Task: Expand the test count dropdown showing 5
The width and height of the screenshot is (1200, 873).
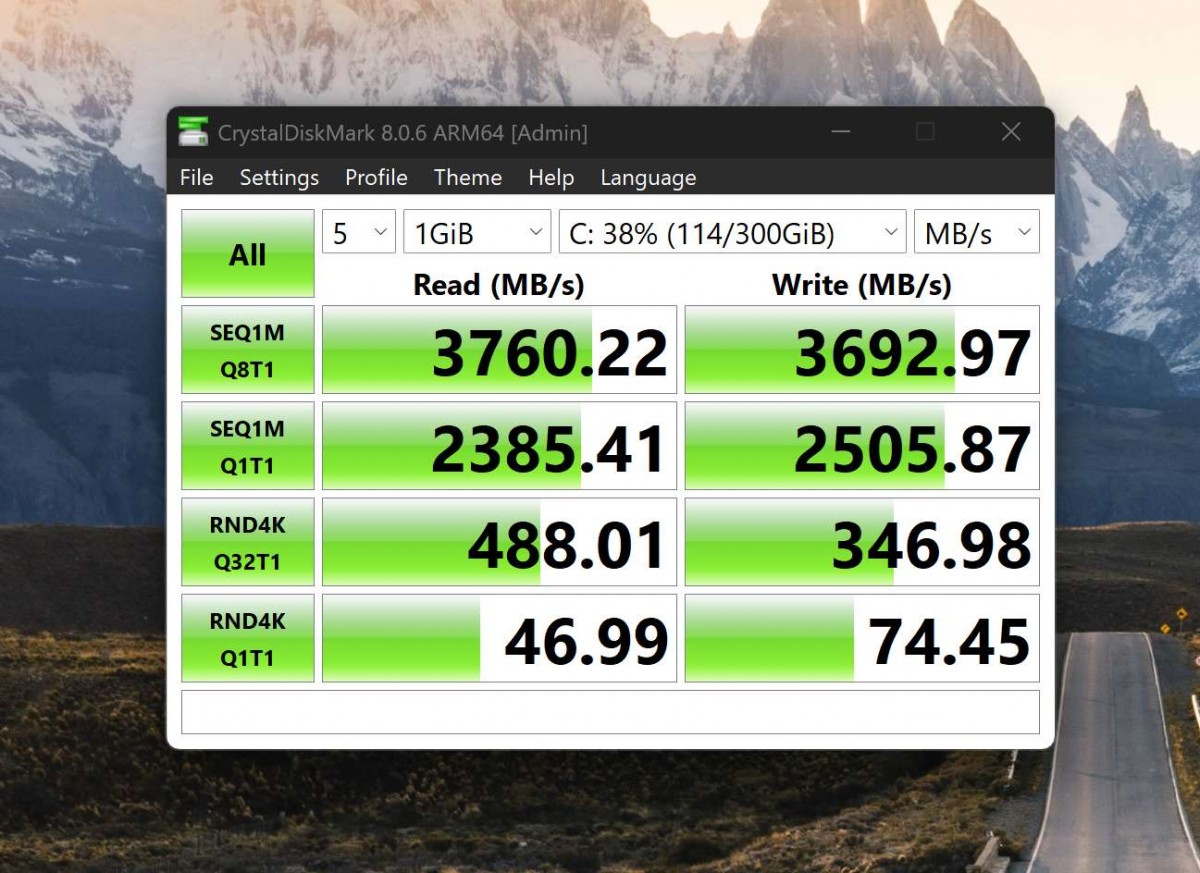Action: tap(359, 233)
